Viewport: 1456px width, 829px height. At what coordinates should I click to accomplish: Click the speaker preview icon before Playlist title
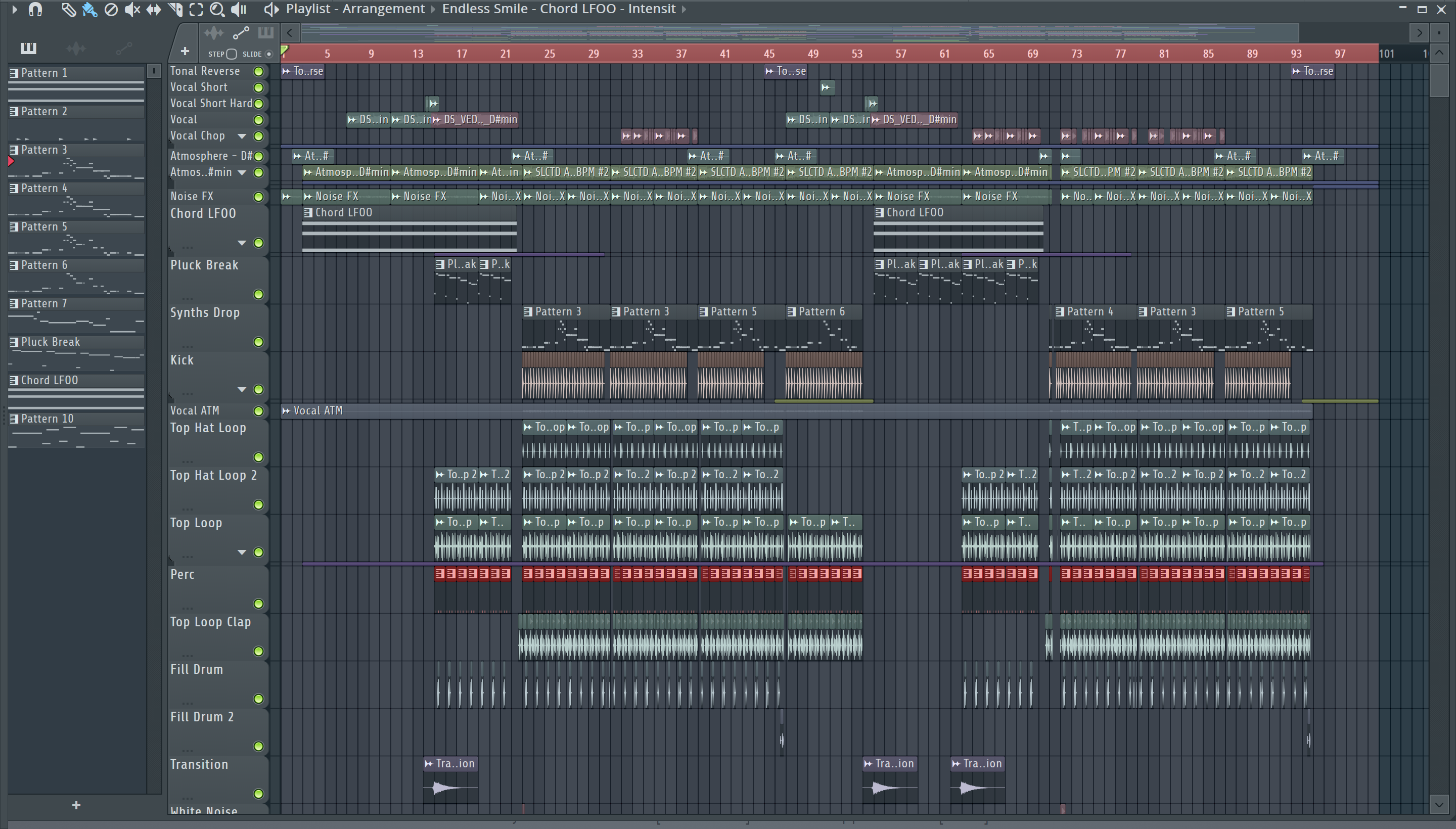271,9
